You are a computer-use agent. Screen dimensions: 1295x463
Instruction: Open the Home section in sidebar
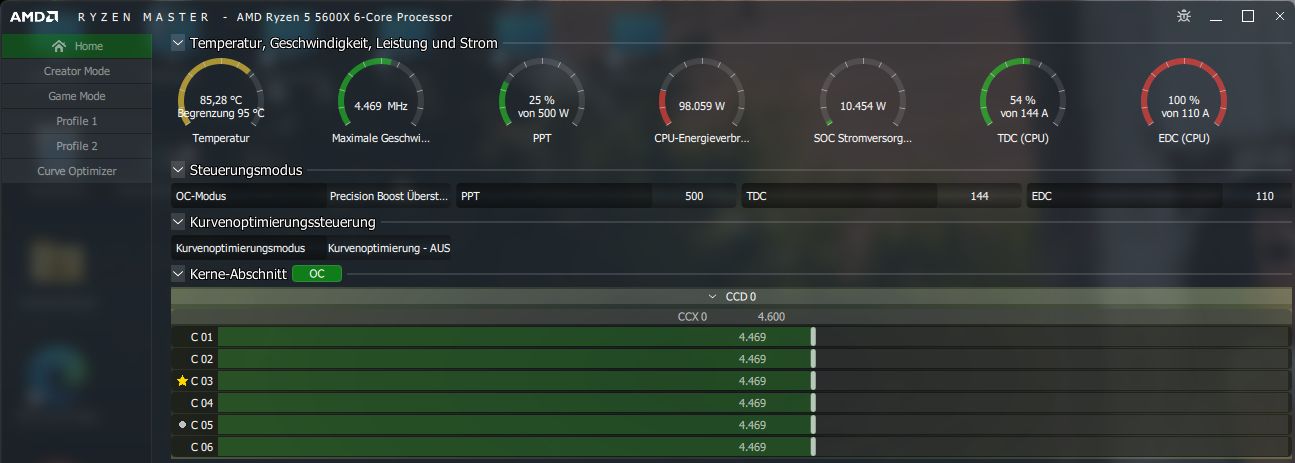click(x=76, y=46)
